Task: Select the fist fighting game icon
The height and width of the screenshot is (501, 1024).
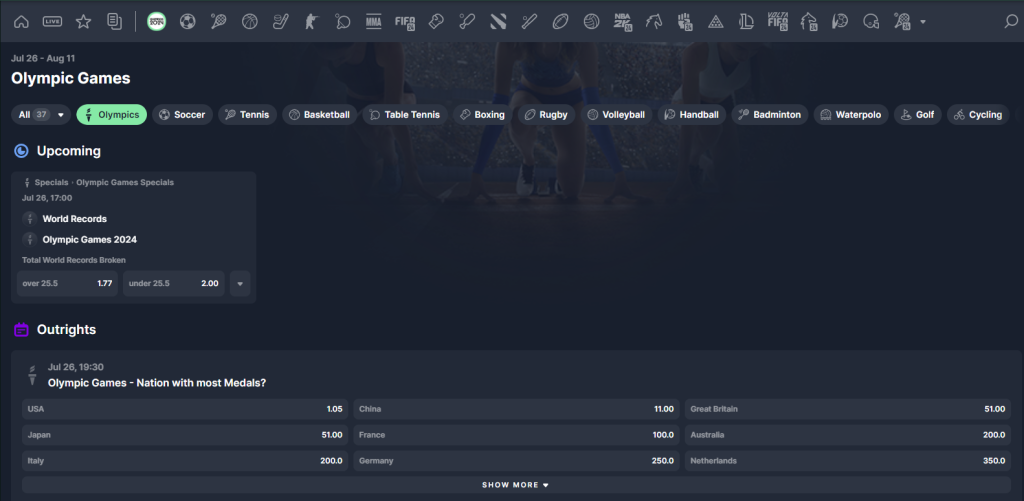Action: pyautogui.click(x=684, y=22)
